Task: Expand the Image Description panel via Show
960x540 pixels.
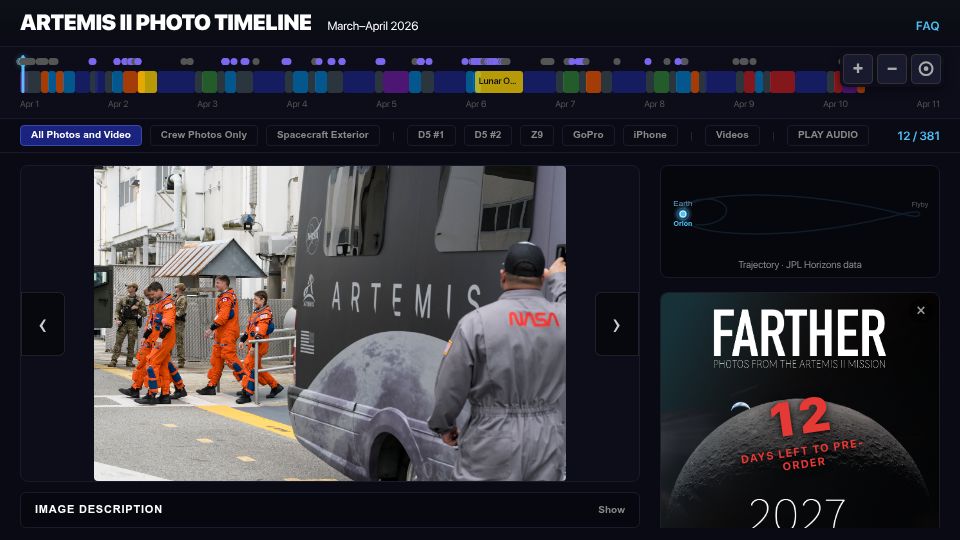Action: click(x=611, y=509)
